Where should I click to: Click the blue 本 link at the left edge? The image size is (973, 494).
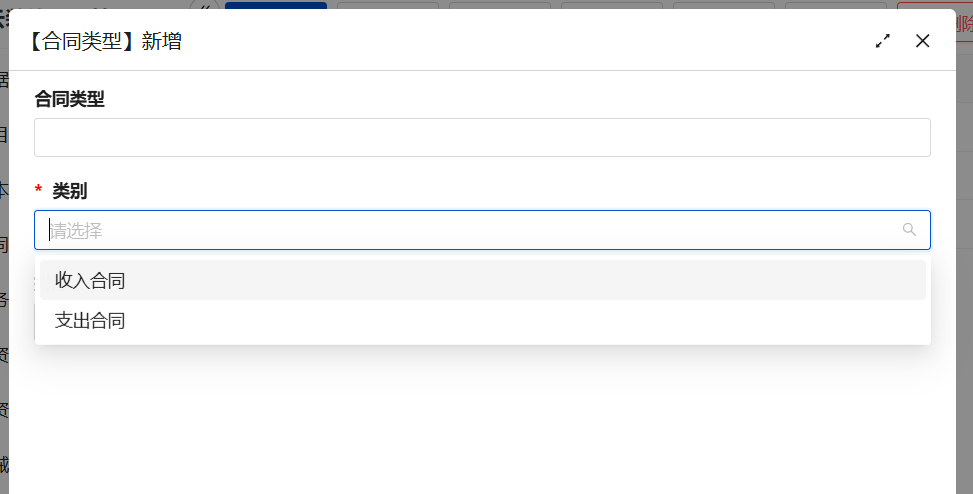(4, 189)
